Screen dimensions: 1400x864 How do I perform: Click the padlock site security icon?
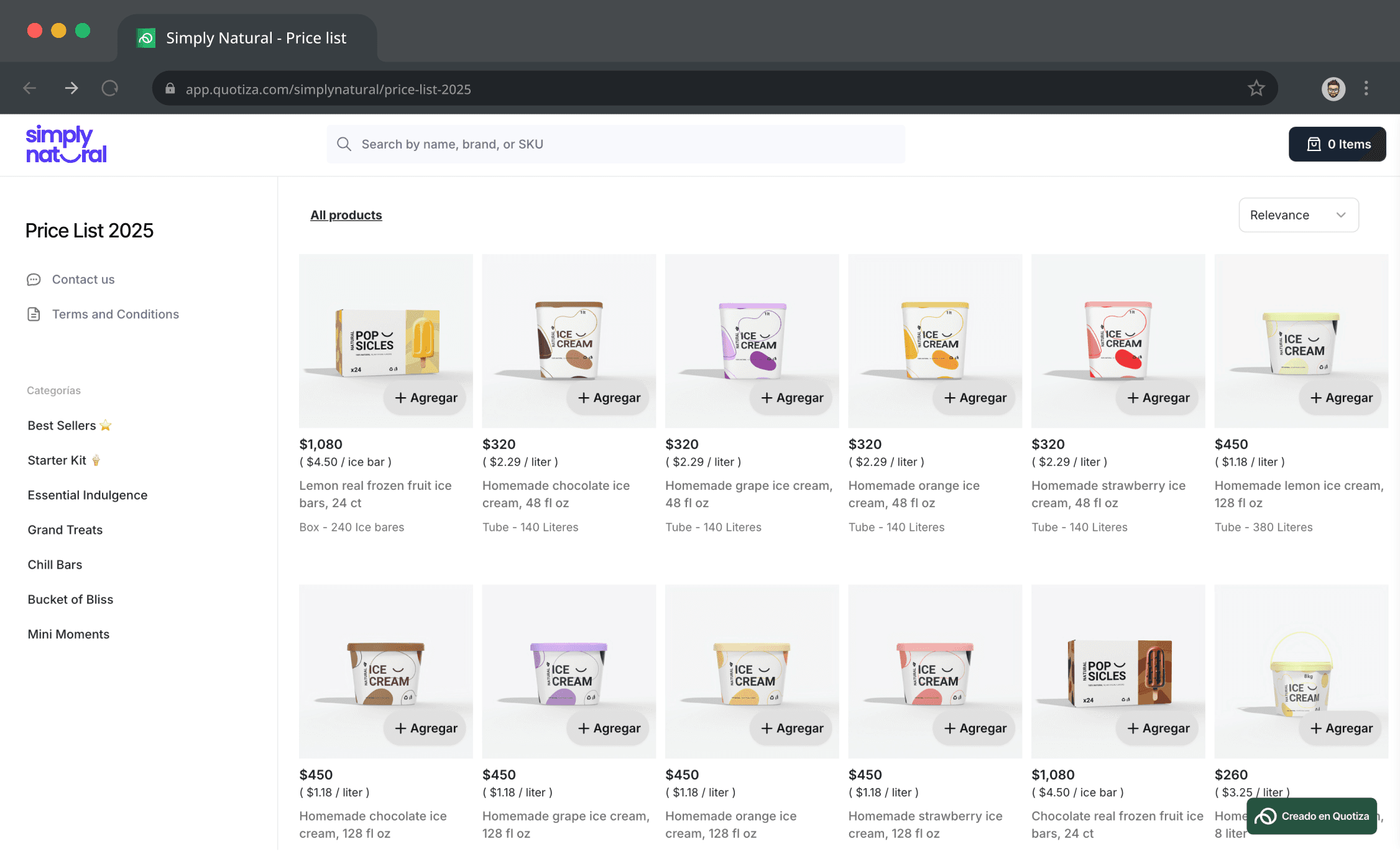tap(170, 89)
